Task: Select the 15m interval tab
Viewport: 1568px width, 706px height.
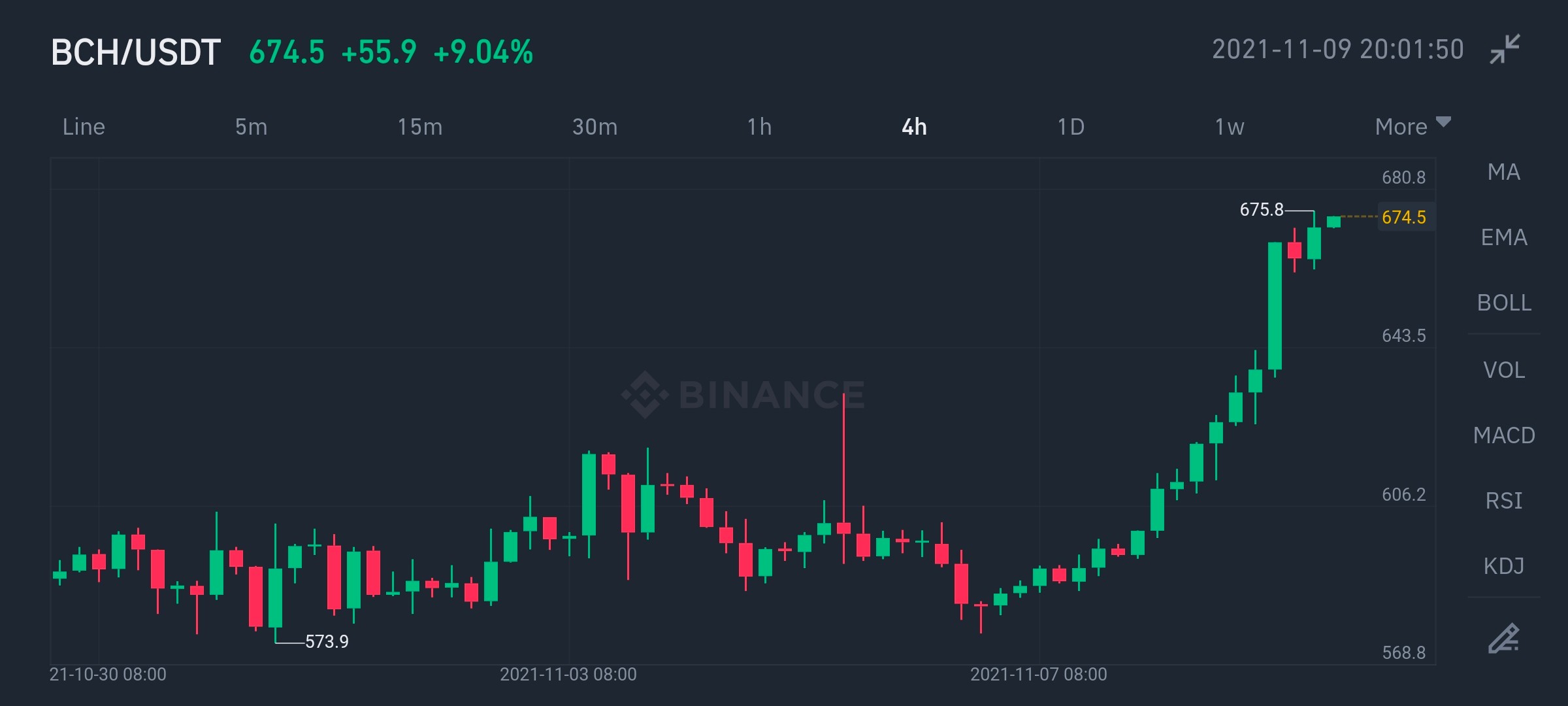Action: pos(420,126)
